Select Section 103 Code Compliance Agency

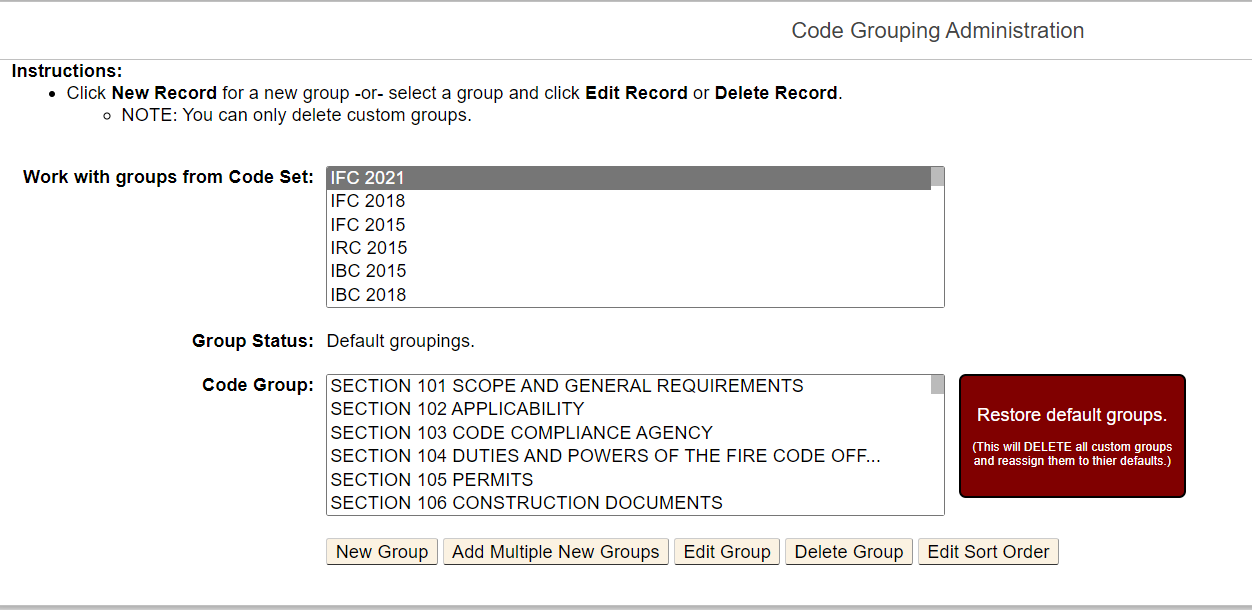pyautogui.click(x=522, y=433)
